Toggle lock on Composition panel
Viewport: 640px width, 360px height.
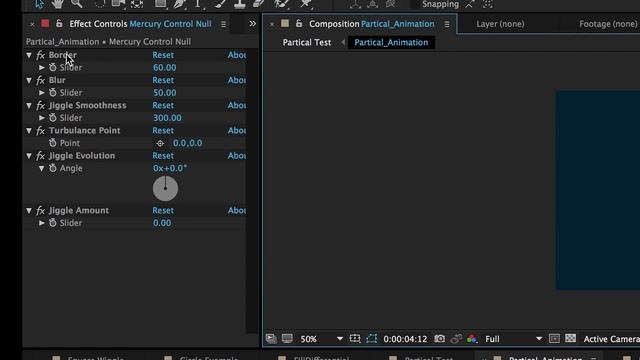(x=299, y=24)
